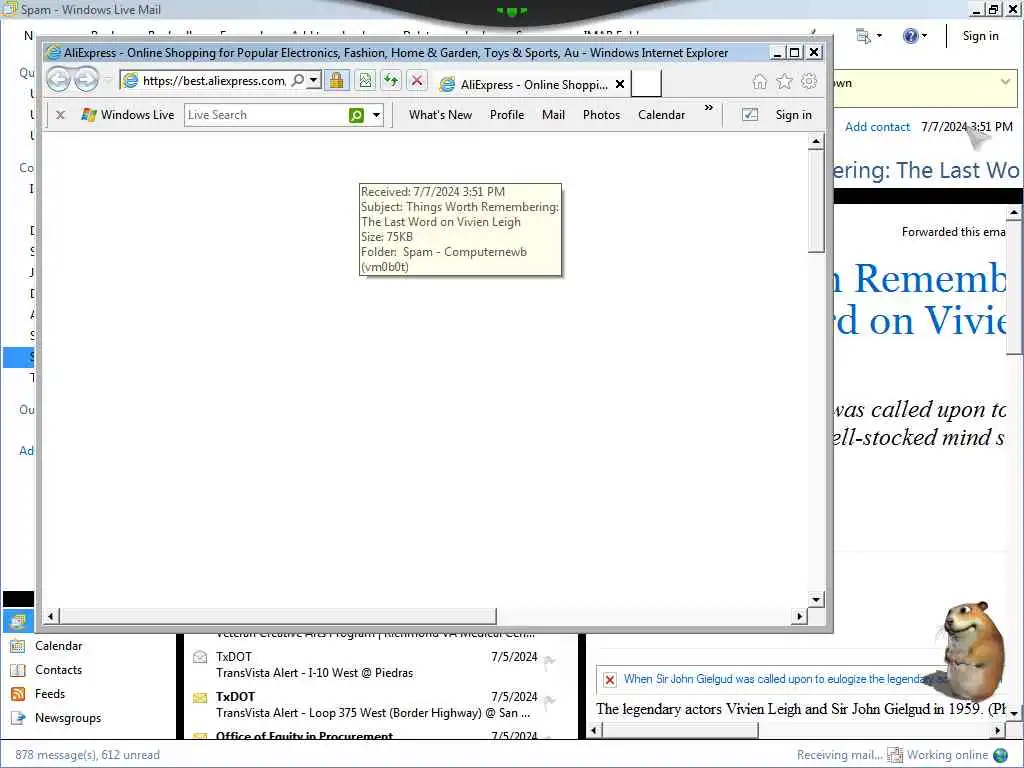Close the AliExpress tab
The image size is (1024, 768).
620,84
